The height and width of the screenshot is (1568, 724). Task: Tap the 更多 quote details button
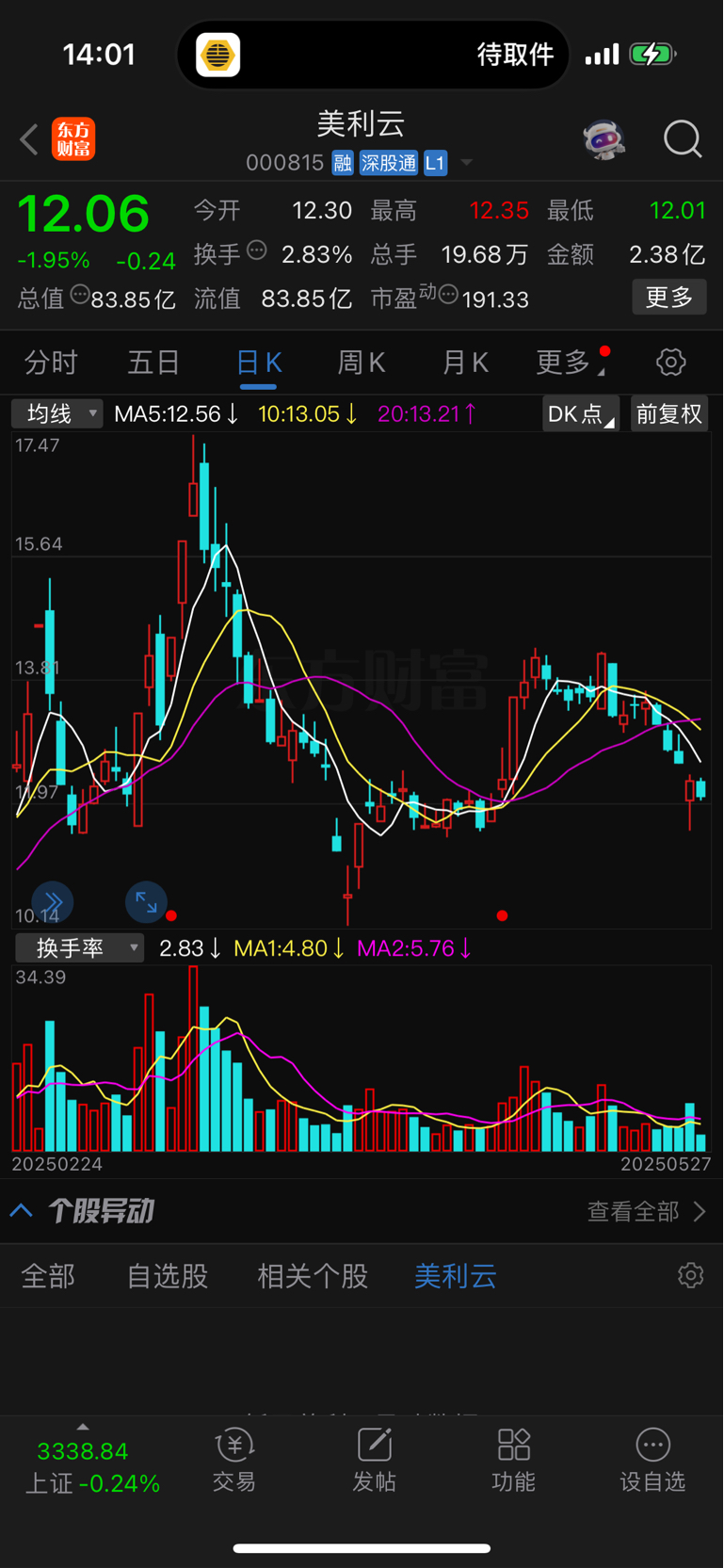[669, 298]
